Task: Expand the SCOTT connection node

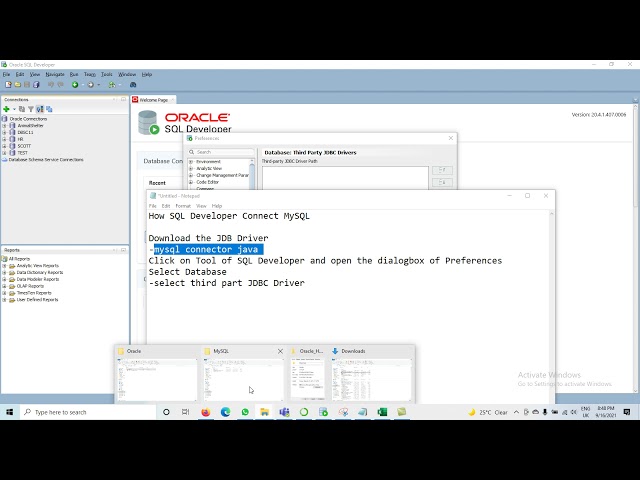Action: (4, 146)
